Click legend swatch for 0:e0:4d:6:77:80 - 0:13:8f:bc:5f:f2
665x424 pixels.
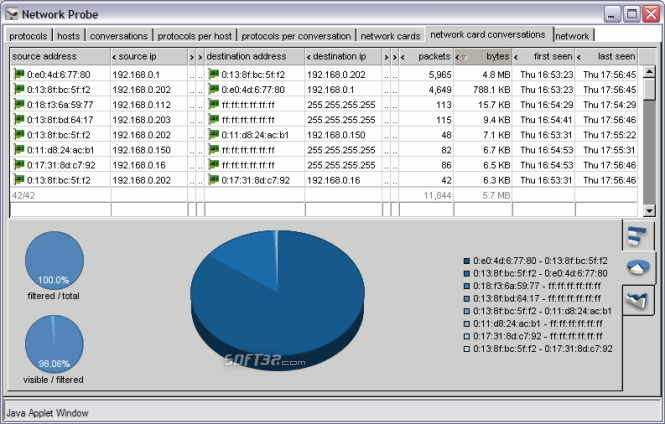[467, 261]
